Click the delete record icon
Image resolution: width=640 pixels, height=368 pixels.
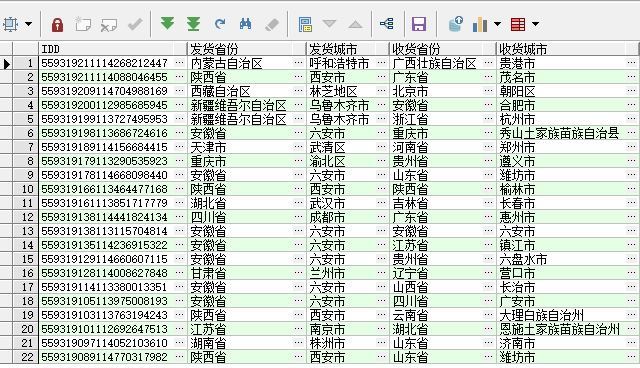[x=109, y=25]
